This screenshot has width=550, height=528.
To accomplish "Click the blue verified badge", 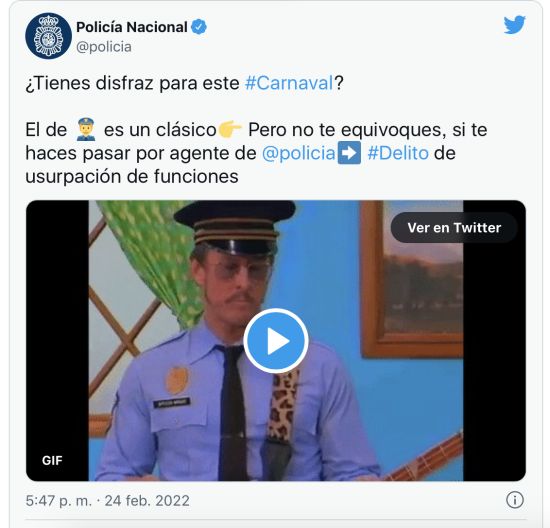I will point(199,27).
